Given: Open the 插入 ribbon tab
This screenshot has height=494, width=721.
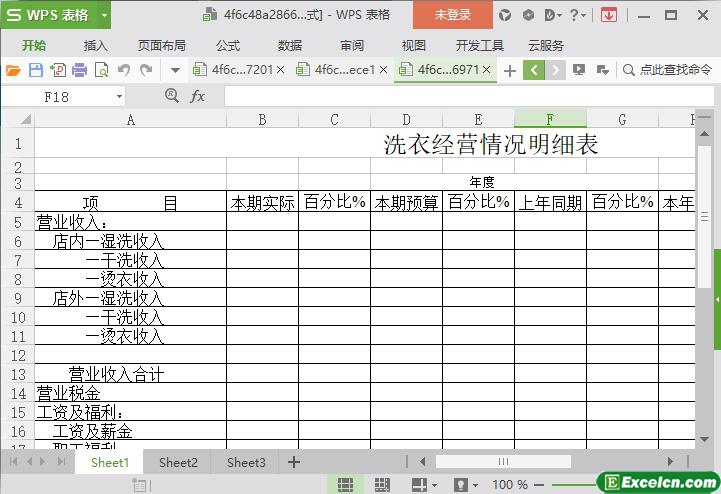Looking at the screenshot, I should point(95,46).
